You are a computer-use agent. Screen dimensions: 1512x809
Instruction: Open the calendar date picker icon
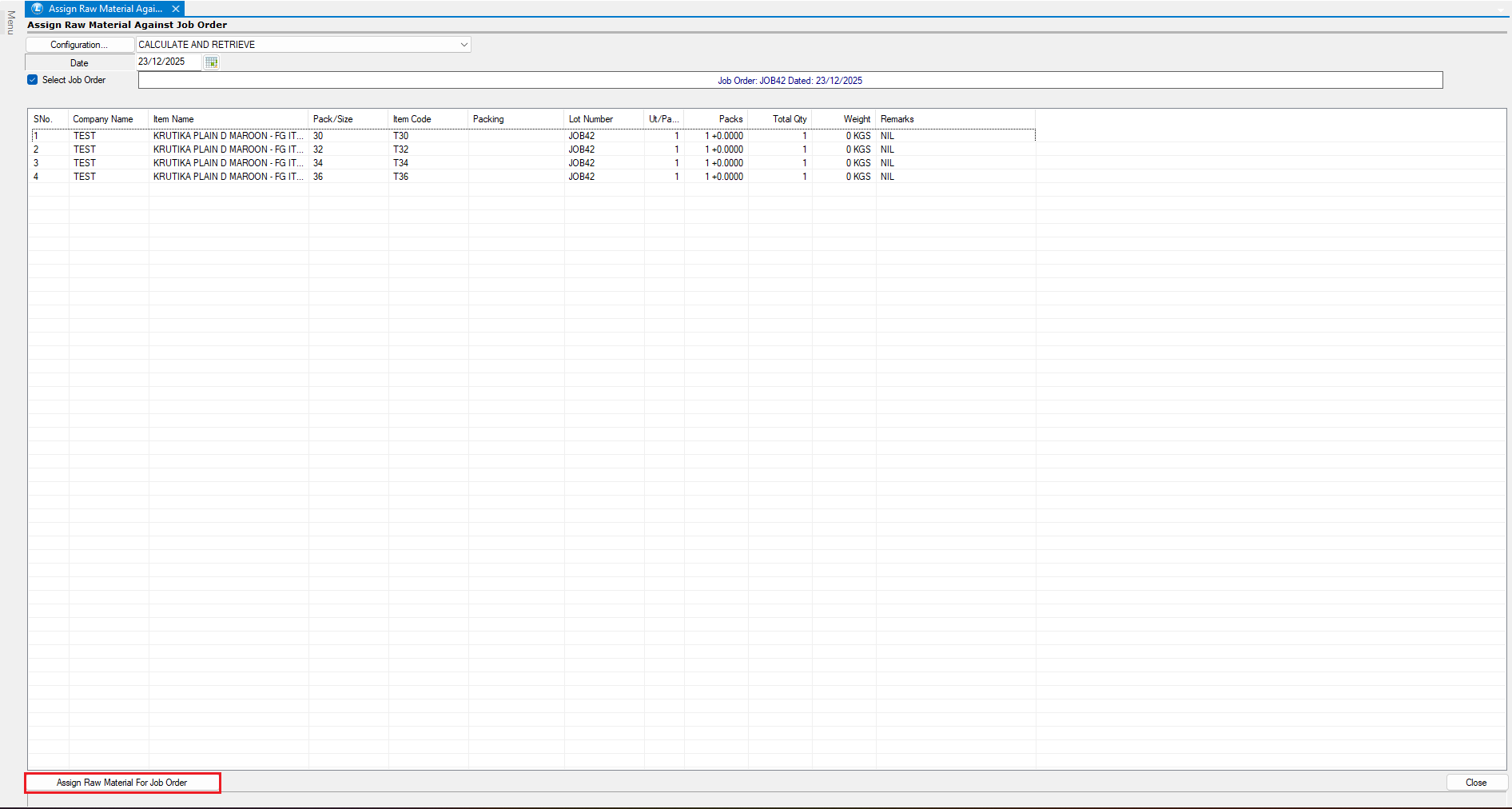click(211, 62)
